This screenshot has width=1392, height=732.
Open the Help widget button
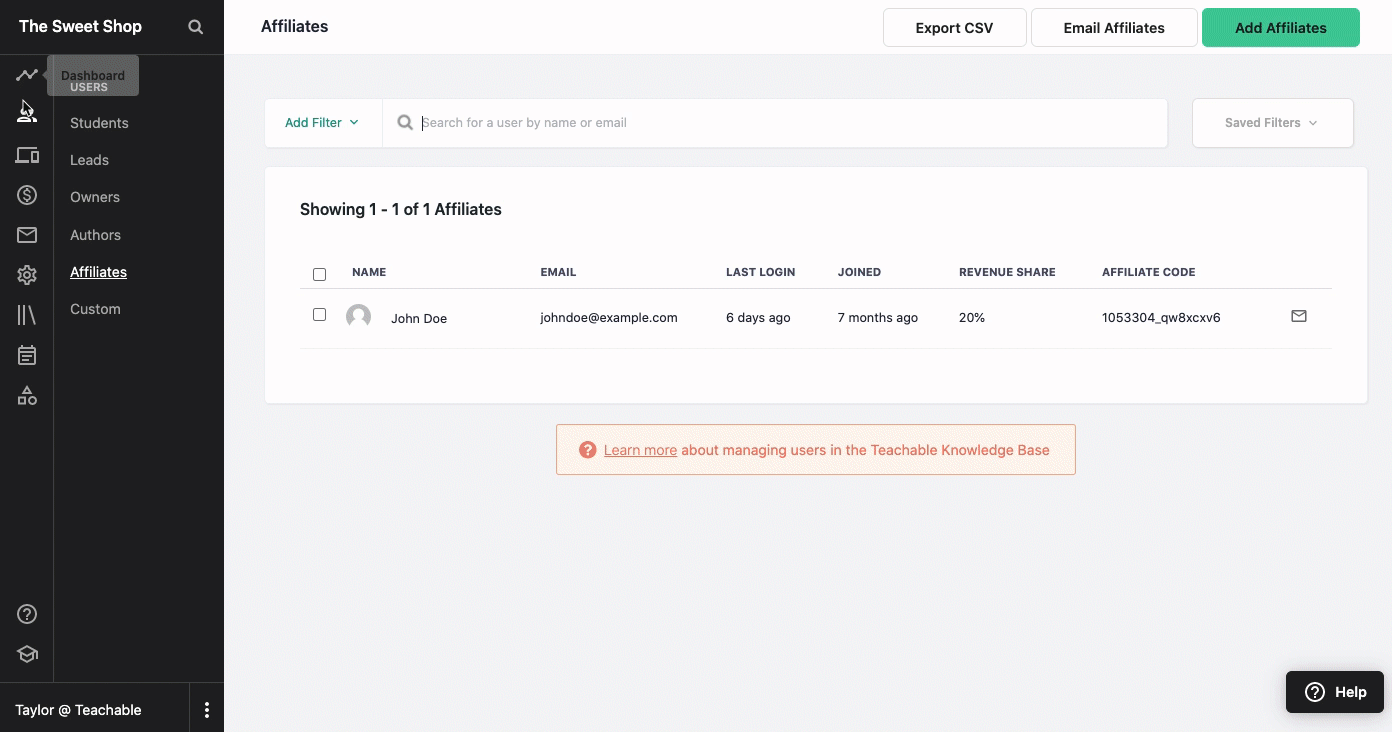(x=1335, y=692)
